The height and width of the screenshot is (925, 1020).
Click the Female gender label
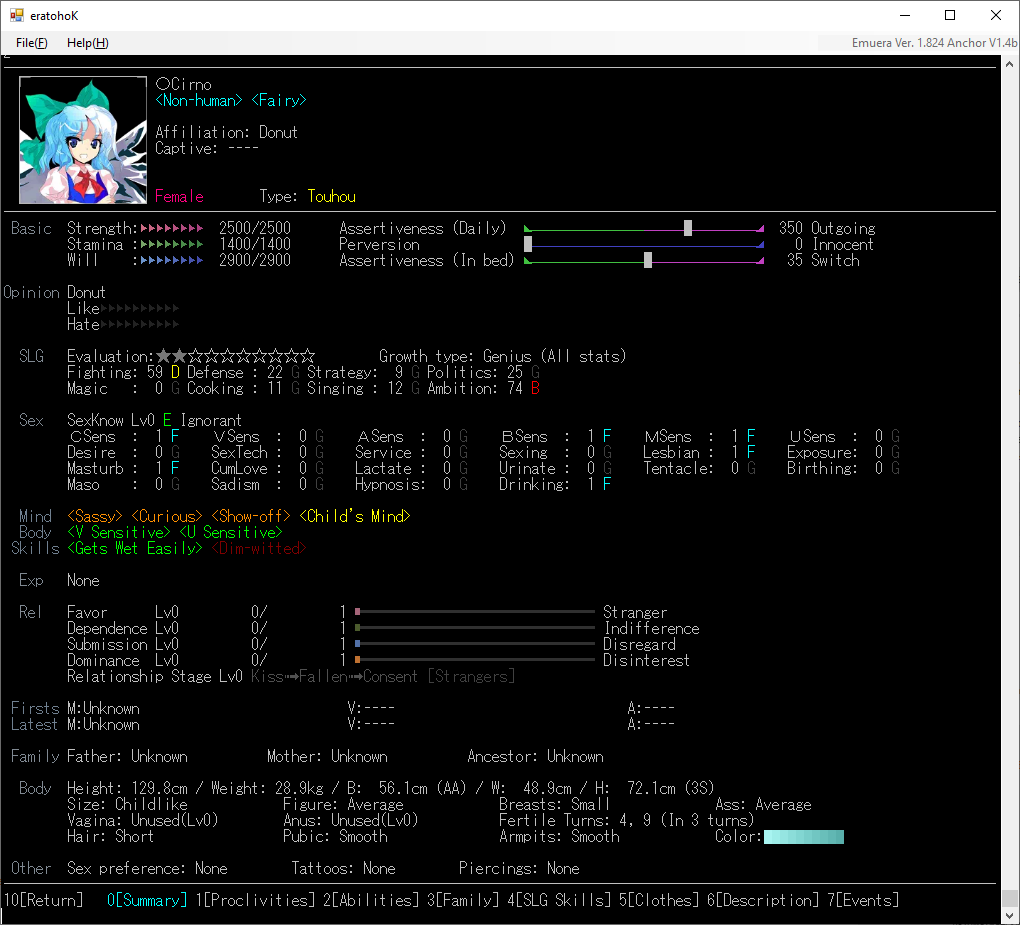[180, 196]
